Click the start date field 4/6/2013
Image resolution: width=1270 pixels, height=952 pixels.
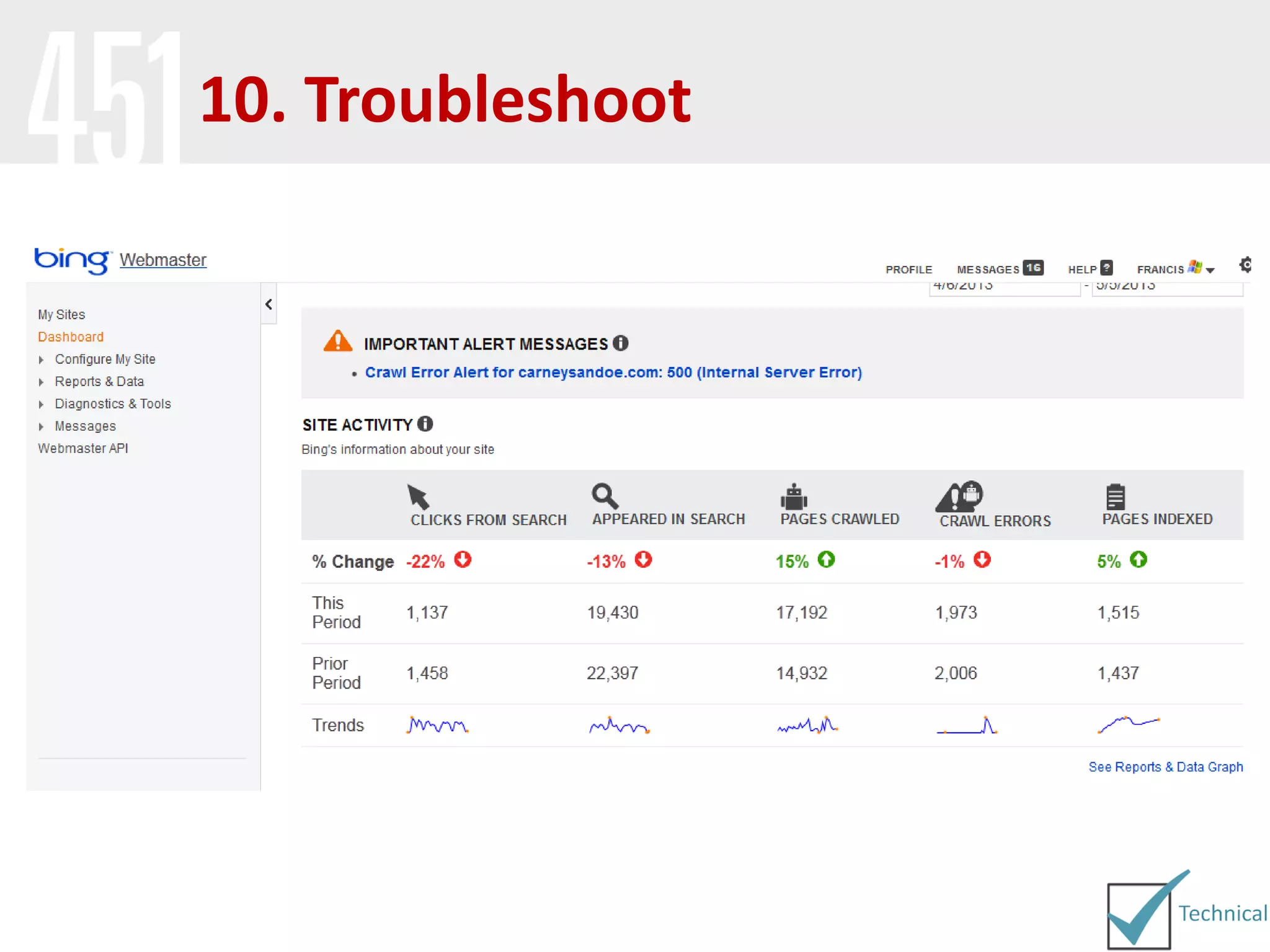[1005, 289]
